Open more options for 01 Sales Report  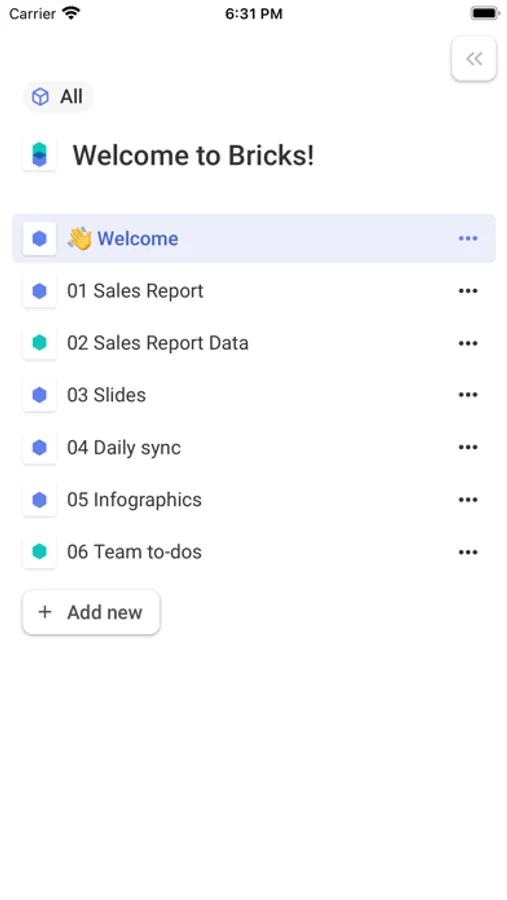(x=468, y=291)
